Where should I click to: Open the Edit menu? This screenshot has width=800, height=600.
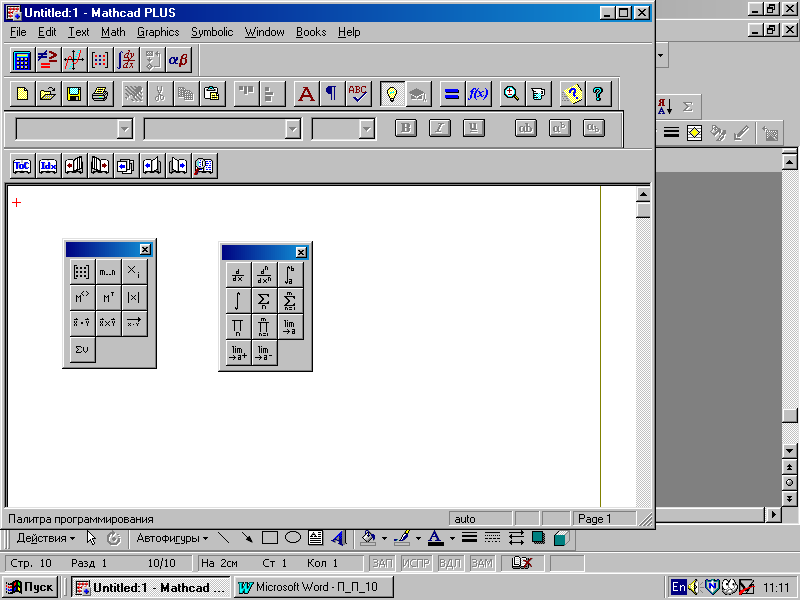tap(47, 32)
